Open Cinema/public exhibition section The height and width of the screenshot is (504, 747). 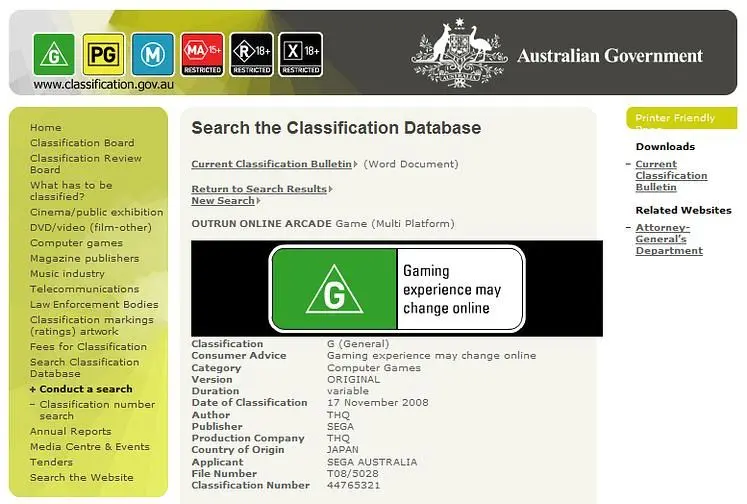coord(96,212)
